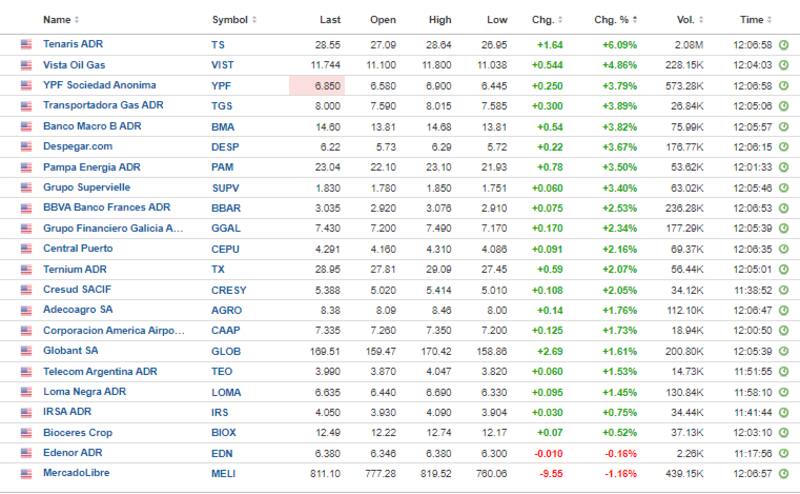800x494 pixels.
Task: Open the Telecom Argentina ADR link
Action: click(x=100, y=371)
